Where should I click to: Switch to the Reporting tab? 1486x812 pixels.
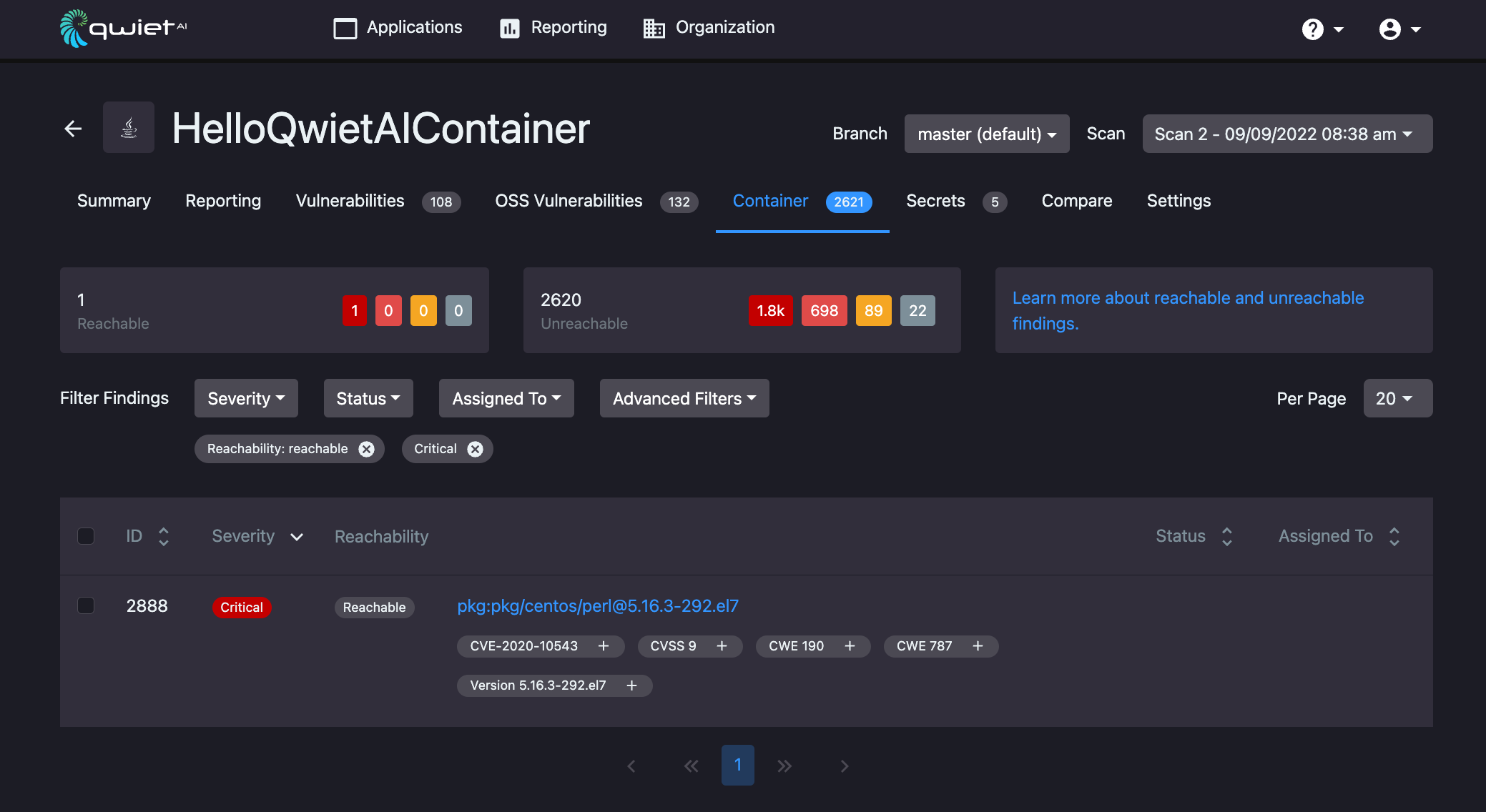click(x=223, y=202)
